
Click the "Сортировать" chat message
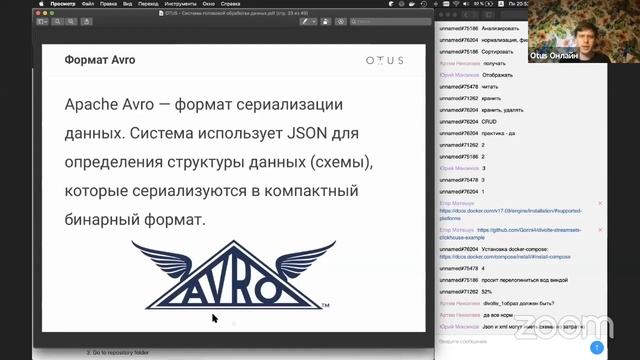tap(497, 52)
